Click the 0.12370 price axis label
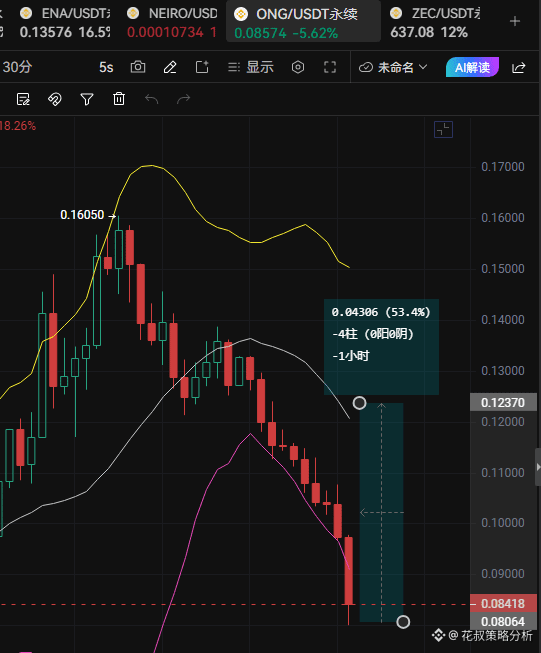Viewport: 541px width, 653px height. tap(503, 403)
